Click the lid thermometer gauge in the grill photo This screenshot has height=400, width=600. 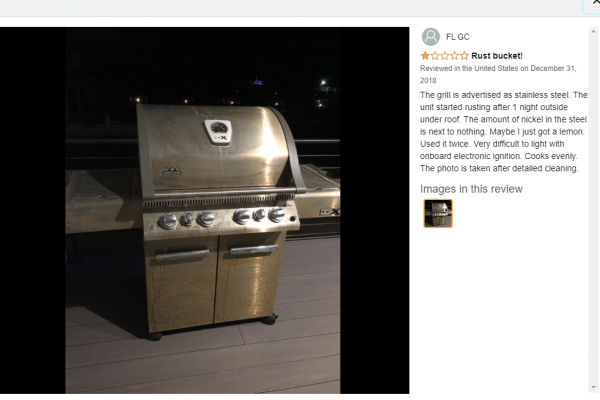[218, 128]
